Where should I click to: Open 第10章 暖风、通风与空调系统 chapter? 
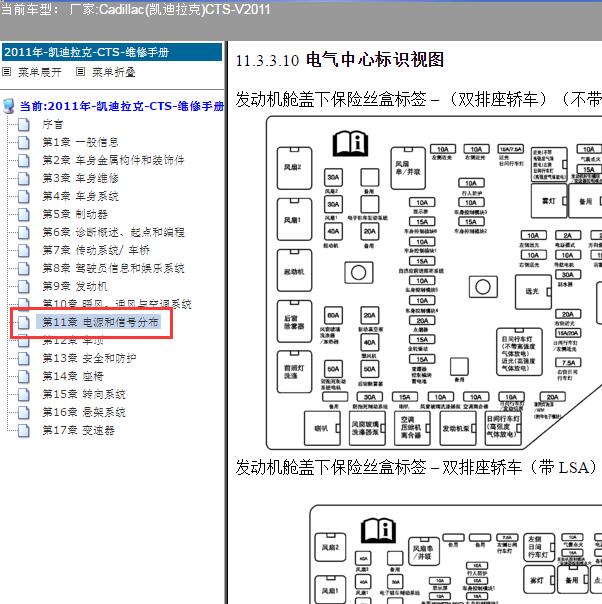pyautogui.click(x=117, y=304)
